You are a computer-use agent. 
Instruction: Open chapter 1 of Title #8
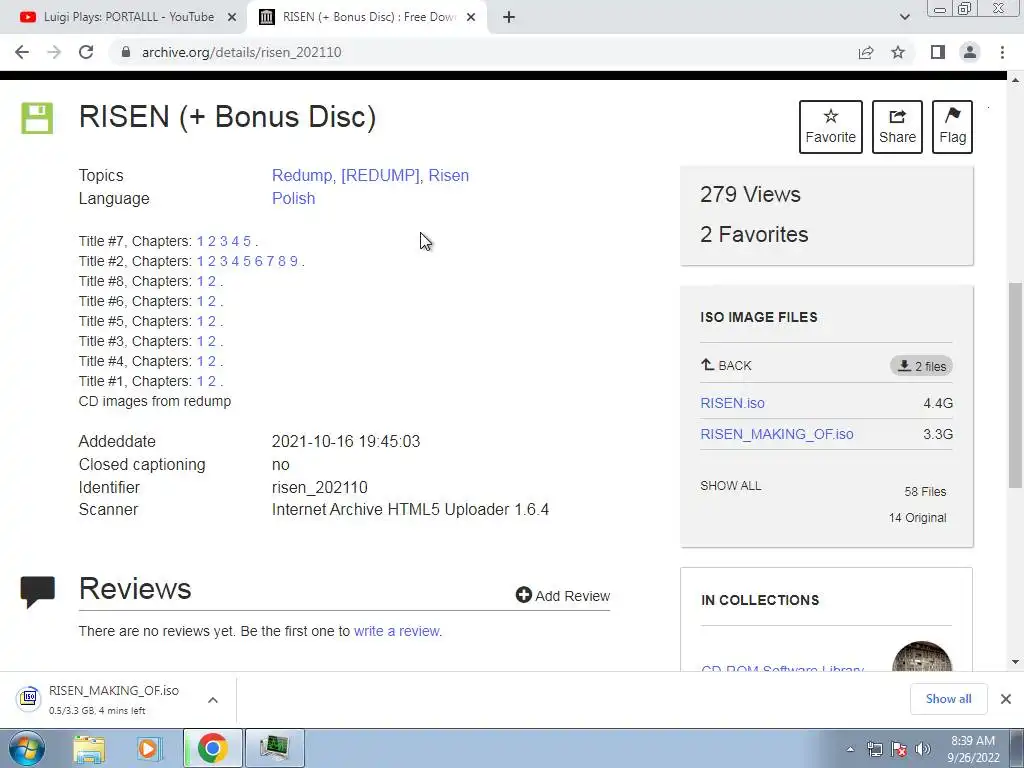[x=200, y=281]
